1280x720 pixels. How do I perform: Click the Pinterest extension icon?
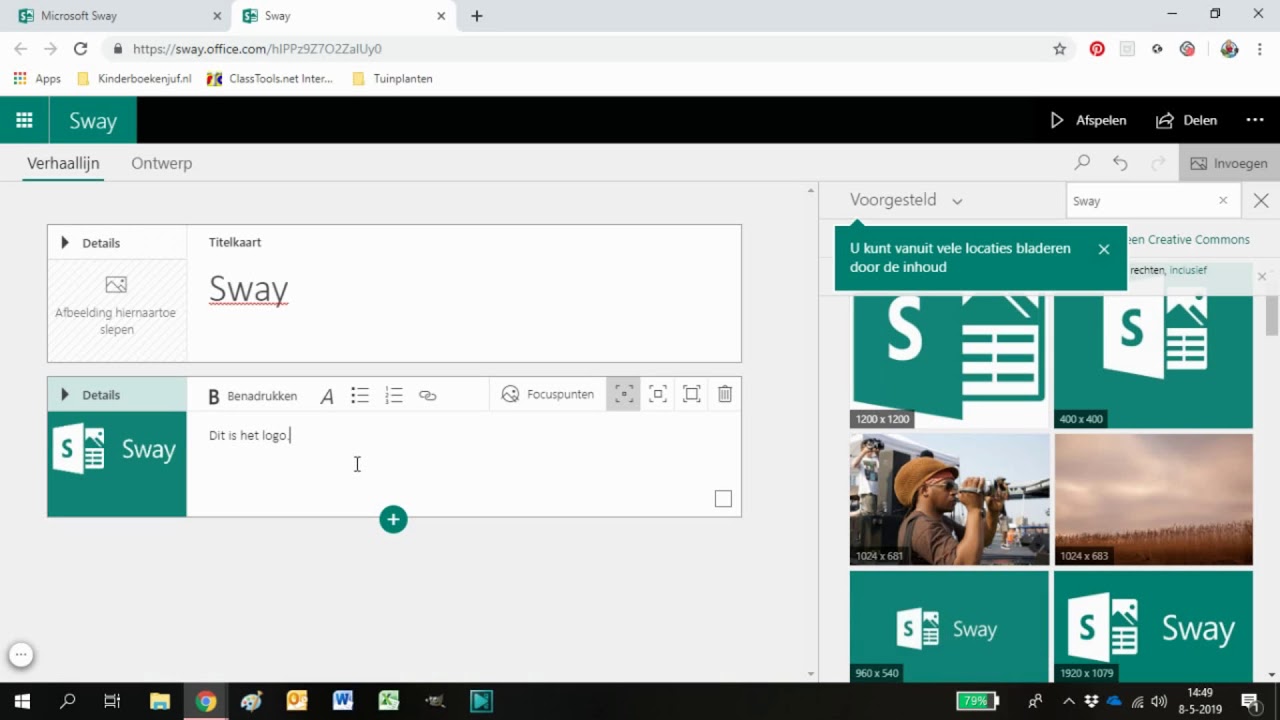1097,48
